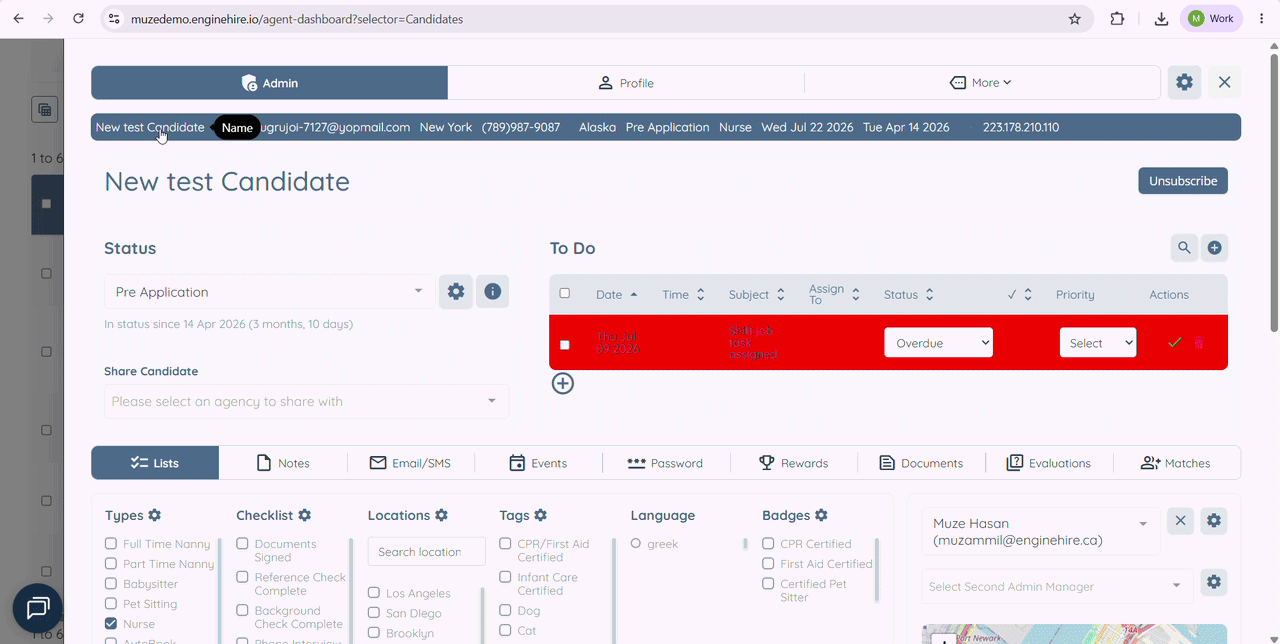Screen dimensions: 1280x644
Task: Open the Priority Select dropdown
Action: coord(1098,343)
